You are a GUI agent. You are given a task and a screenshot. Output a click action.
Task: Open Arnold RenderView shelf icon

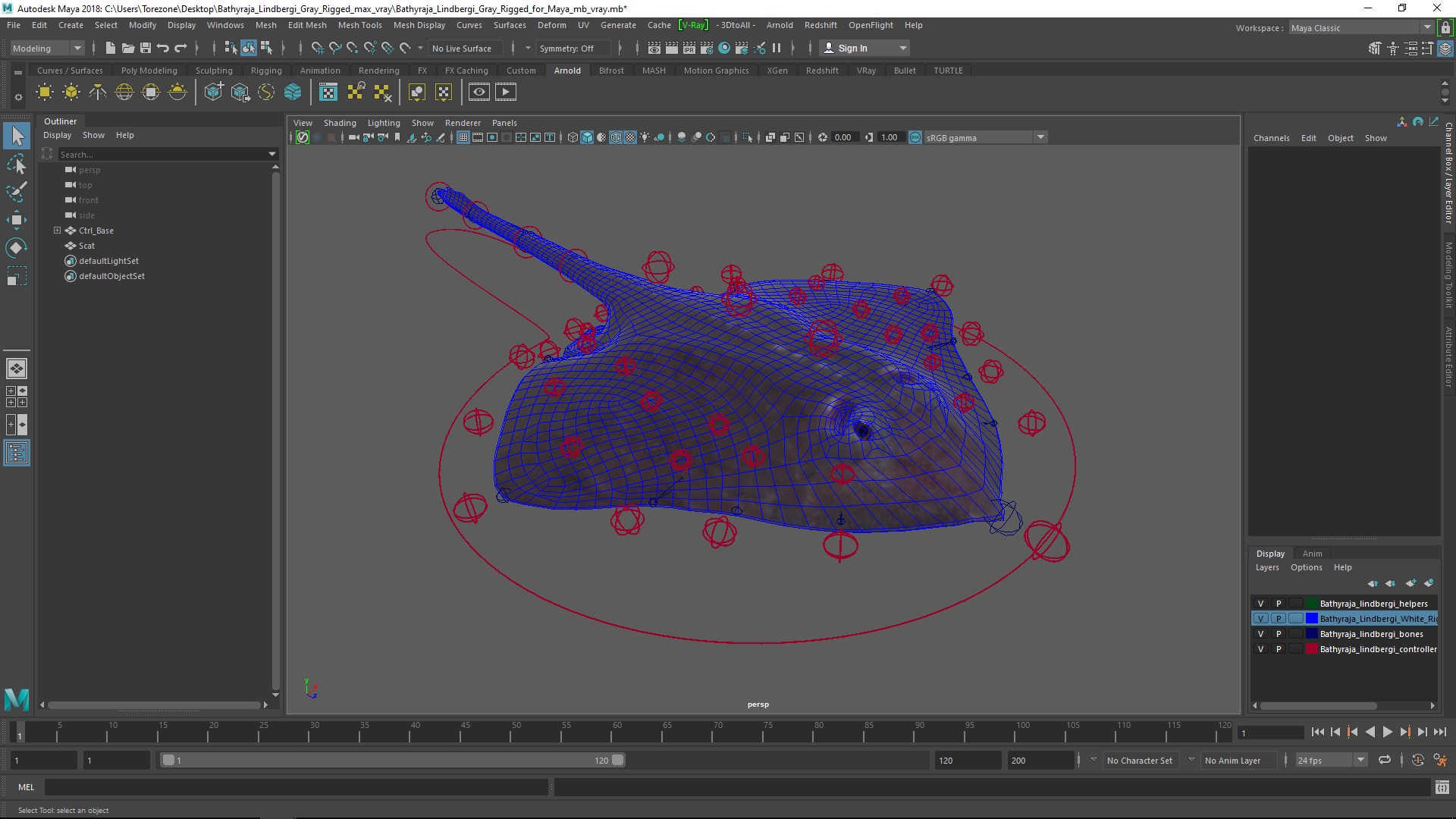coord(479,93)
